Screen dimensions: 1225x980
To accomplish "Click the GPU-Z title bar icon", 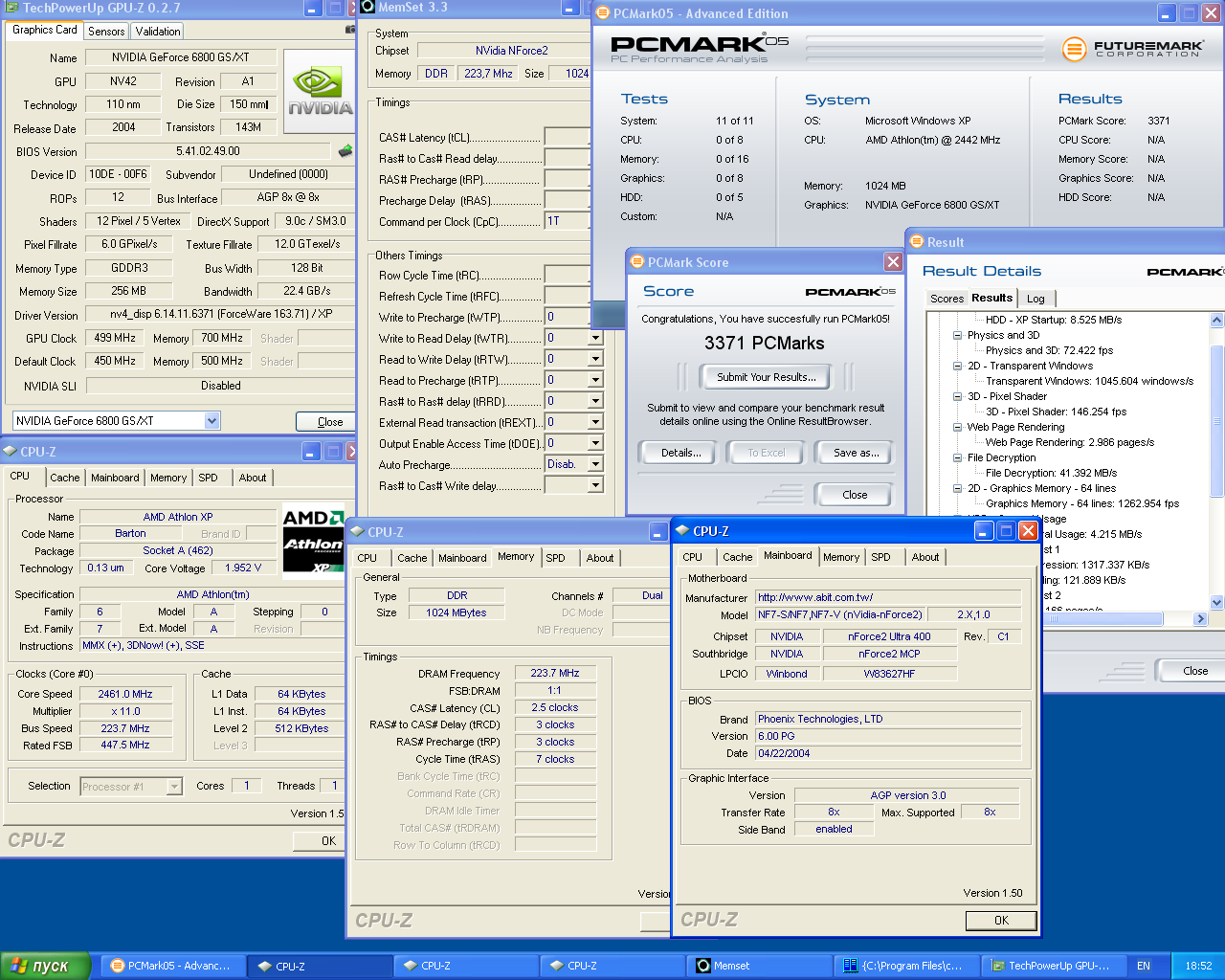I will (11, 8).
